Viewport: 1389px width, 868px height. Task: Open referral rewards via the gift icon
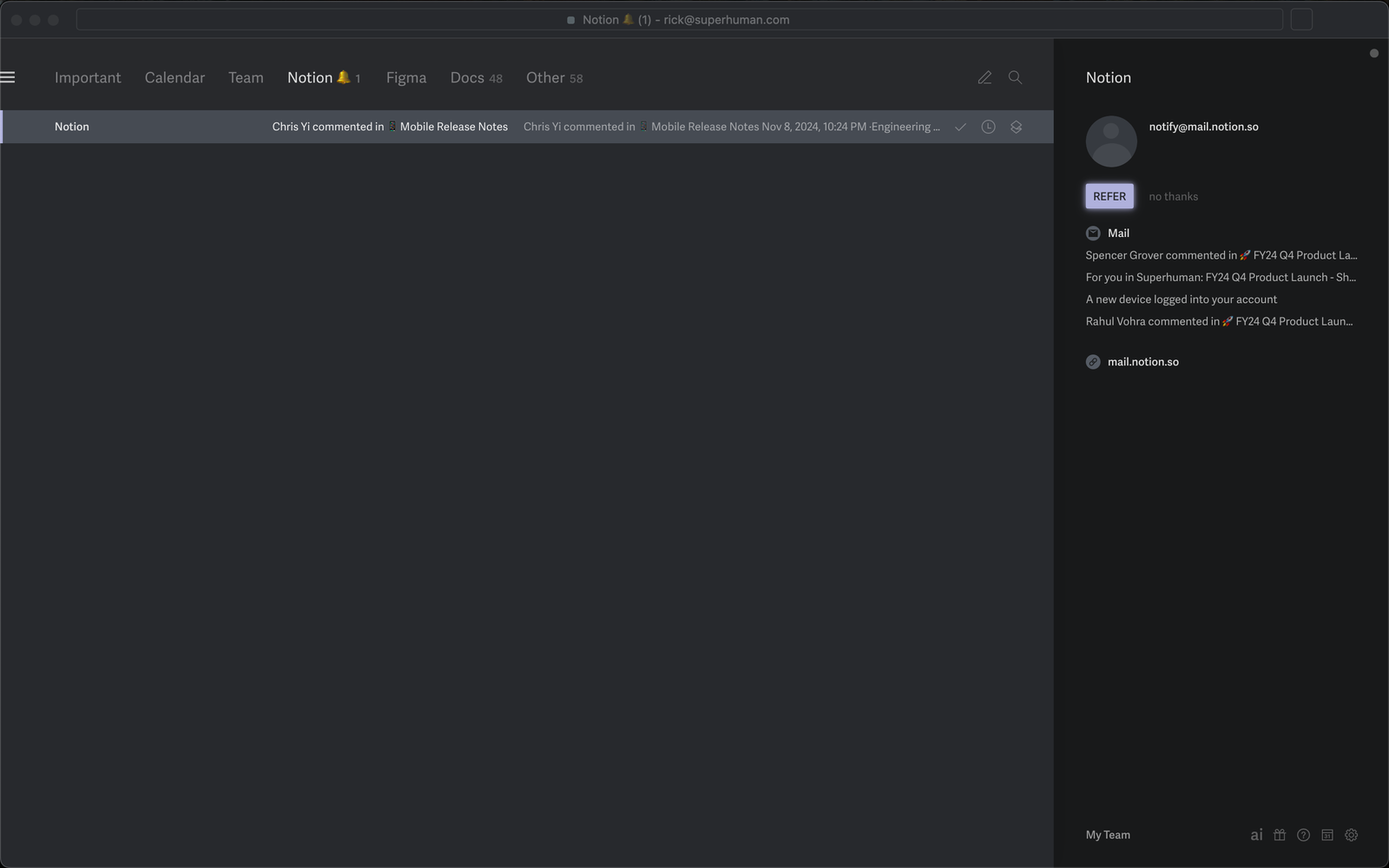[x=1280, y=834]
